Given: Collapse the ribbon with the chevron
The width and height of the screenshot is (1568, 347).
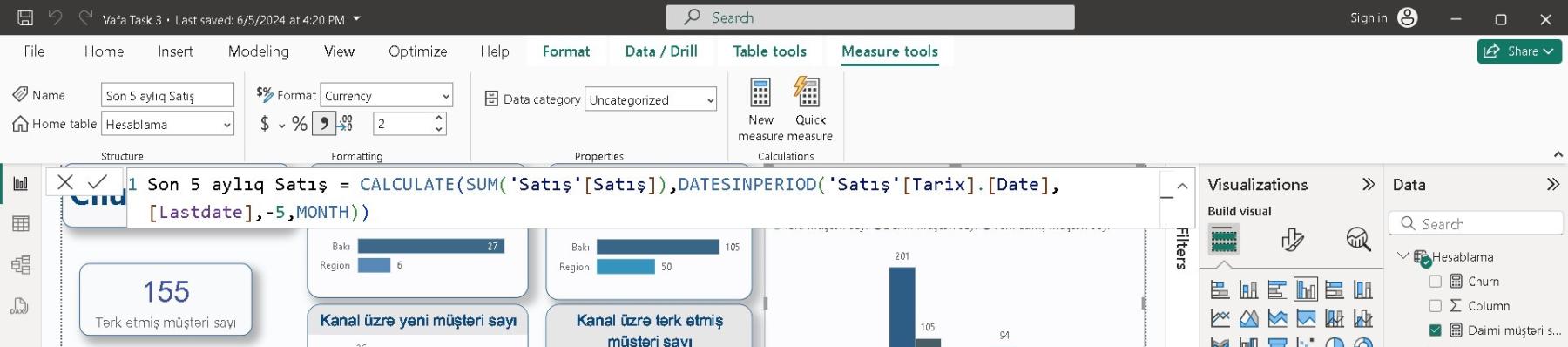Looking at the screenshot, I should [x=1558, y=154].
